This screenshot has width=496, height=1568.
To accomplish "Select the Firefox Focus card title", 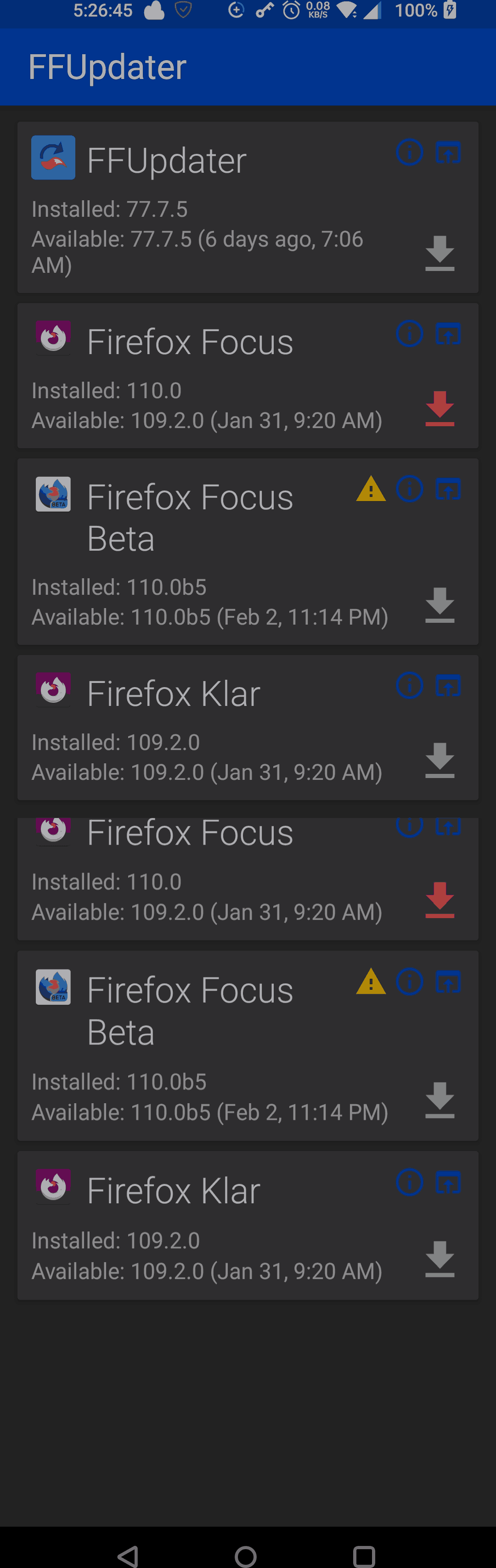I will tap(189, 341).
